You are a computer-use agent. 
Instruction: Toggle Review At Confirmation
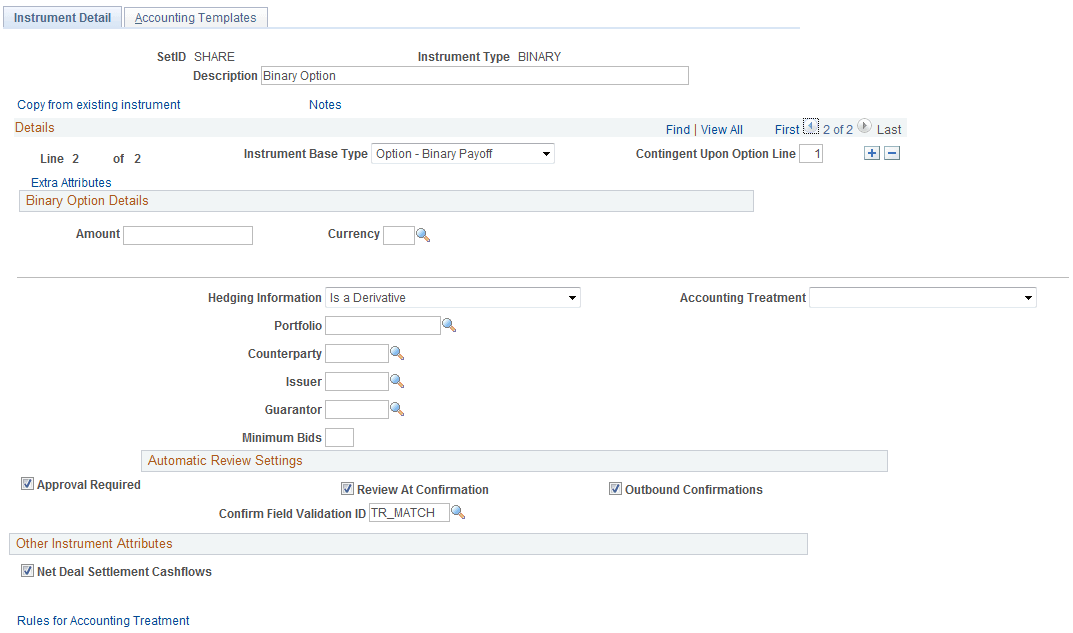pyautogui.click(x=347, y=489)
